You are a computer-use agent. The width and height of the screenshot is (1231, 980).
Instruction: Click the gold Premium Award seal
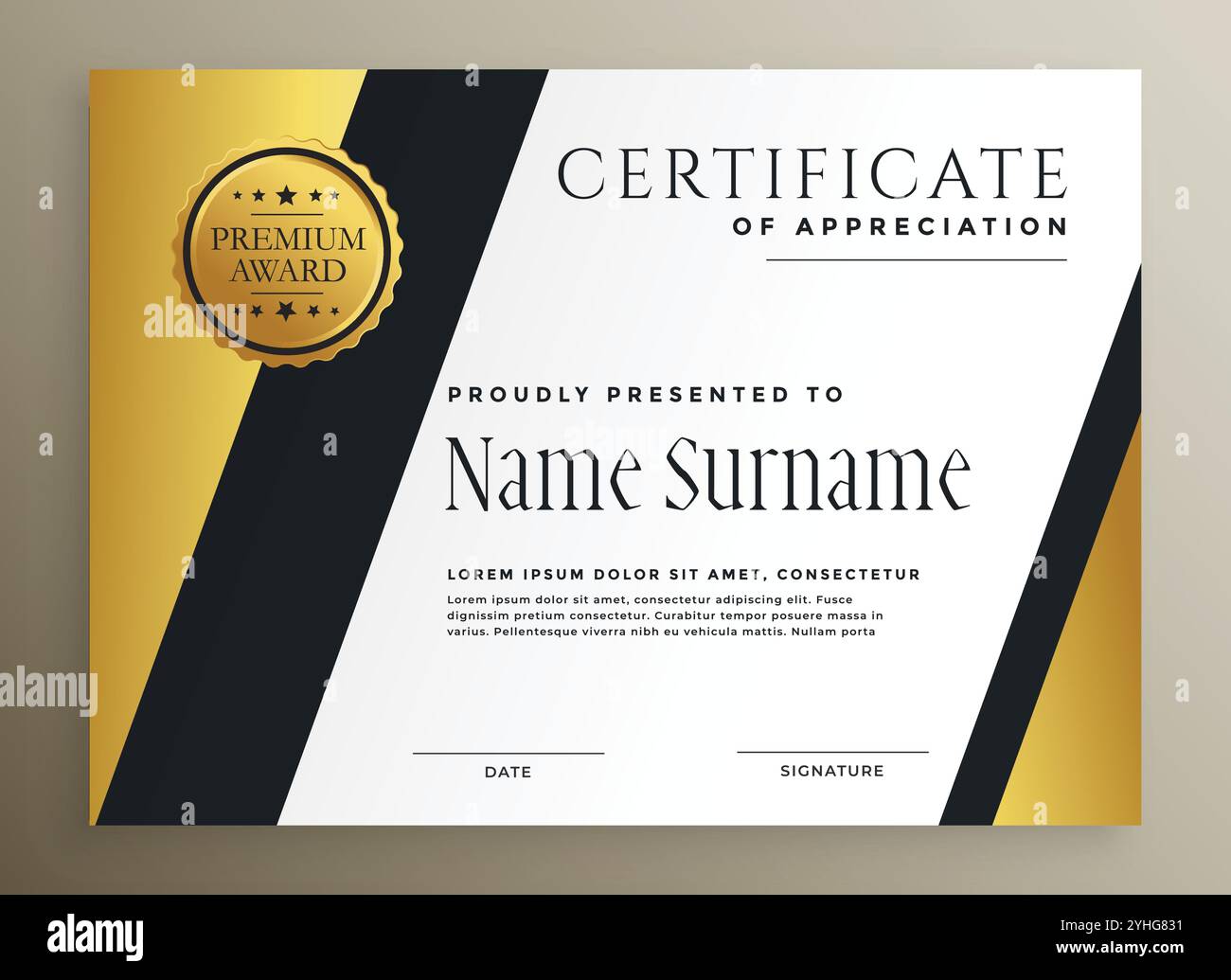[x=287, y=252]
